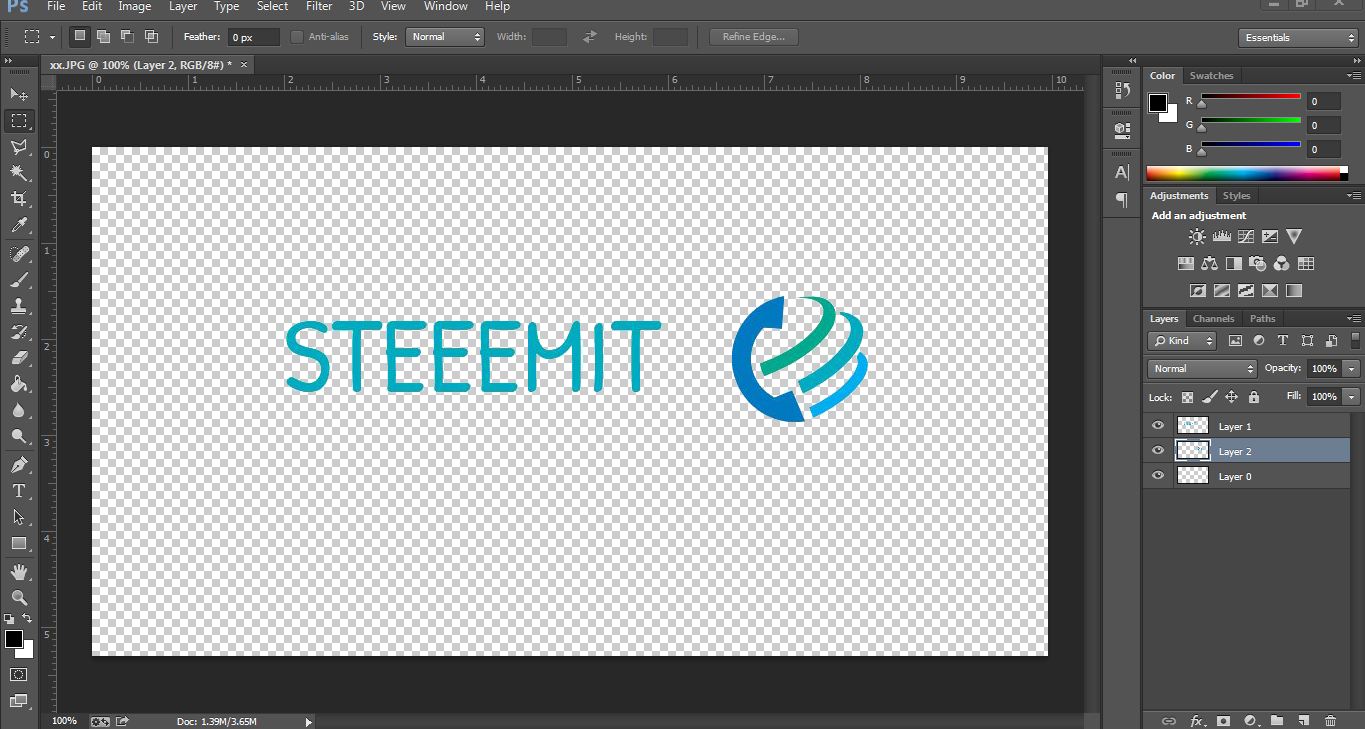Open the Kind filter dropdown
This screenshot has height=729, width=1365.
[x=1182, y=341]
